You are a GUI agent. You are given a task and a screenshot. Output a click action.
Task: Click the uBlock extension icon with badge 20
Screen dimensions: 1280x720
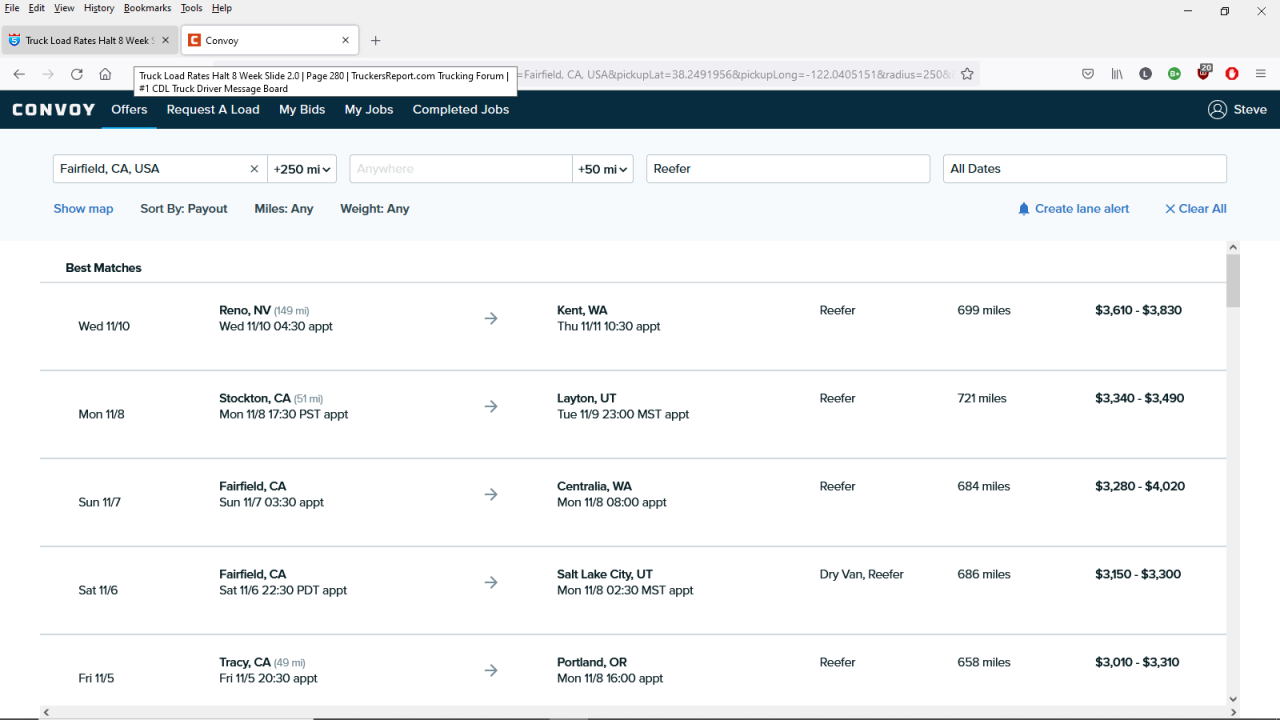click(1204, 73)
